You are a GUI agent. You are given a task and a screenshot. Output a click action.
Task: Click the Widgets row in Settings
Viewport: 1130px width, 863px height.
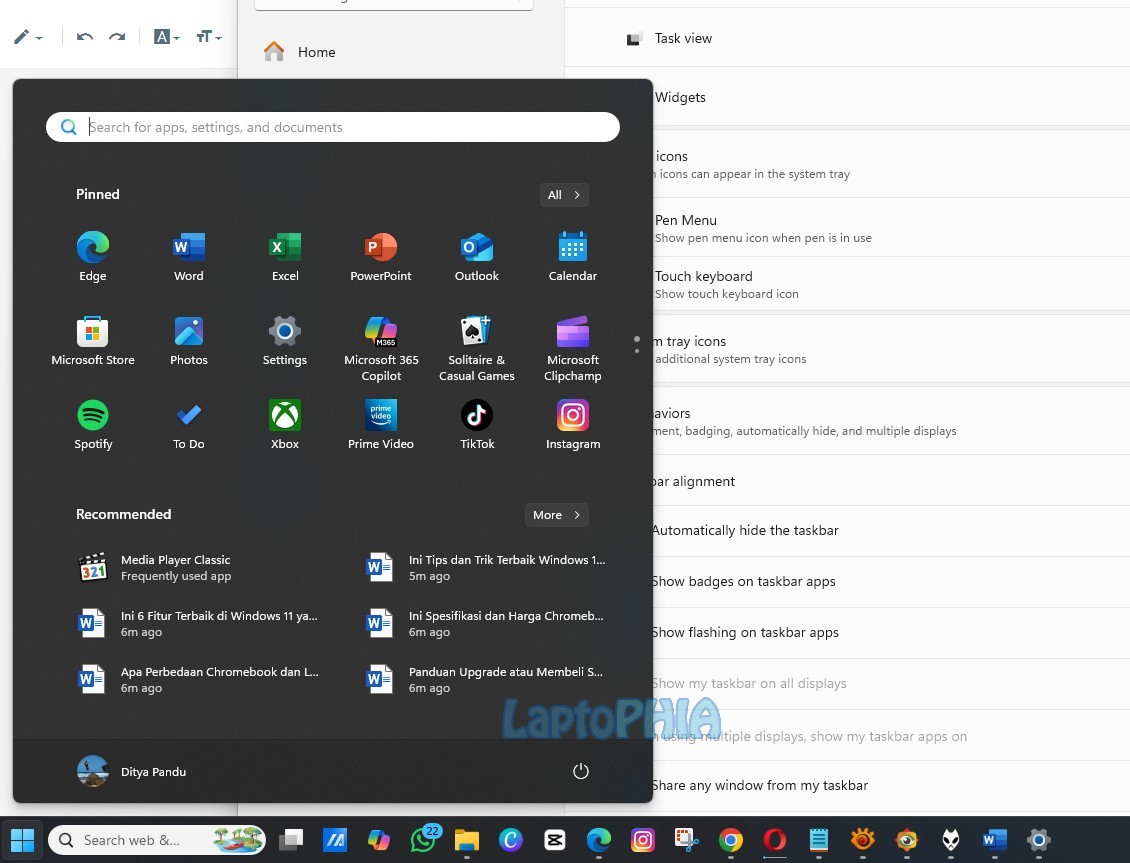pos(891,97)
